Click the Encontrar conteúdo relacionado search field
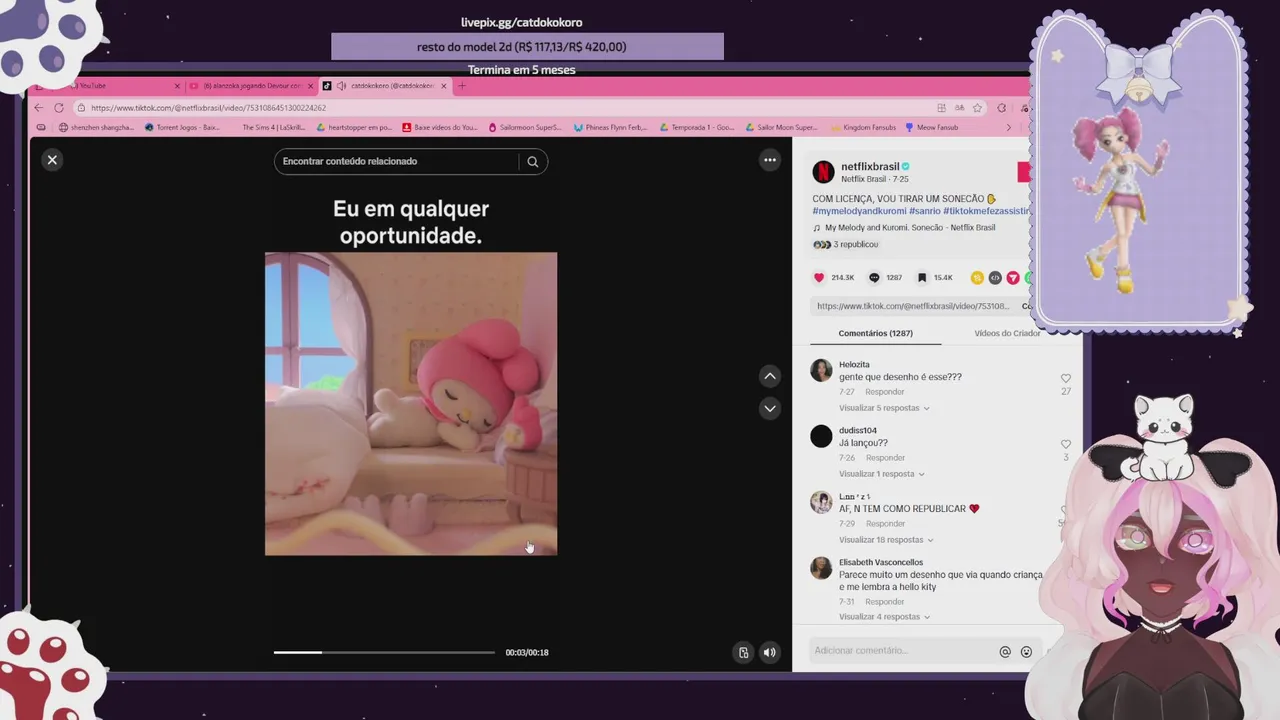1280x720 pixels. (398, 161)
